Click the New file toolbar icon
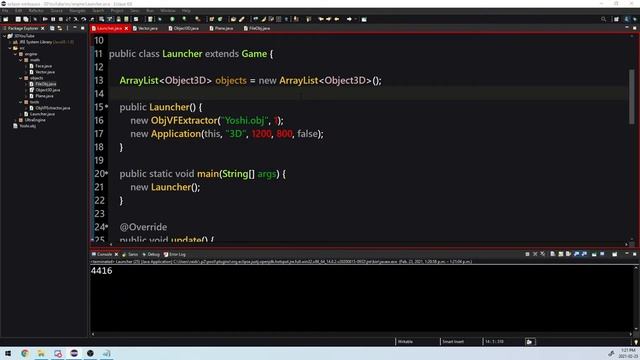The height and width of the screenshot is (360, 640). click(6, 19)
